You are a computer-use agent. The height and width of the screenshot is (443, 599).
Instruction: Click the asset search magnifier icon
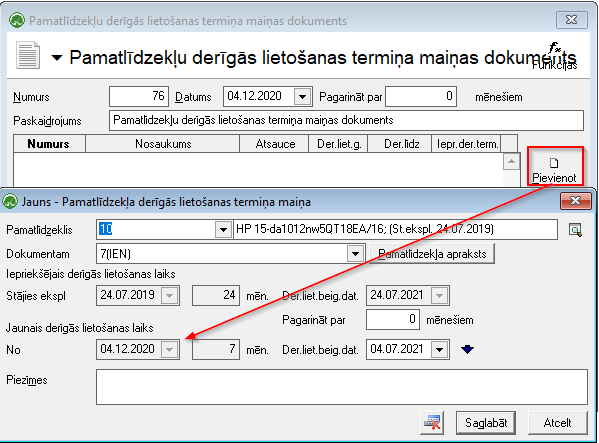click(575, 230)
